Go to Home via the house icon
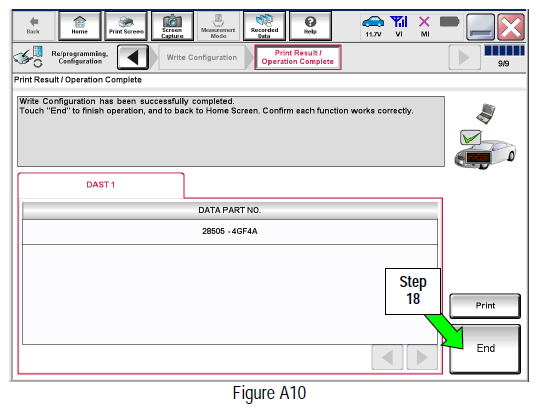The height and width of the screenshot is (413, 538). pos(80,26)
